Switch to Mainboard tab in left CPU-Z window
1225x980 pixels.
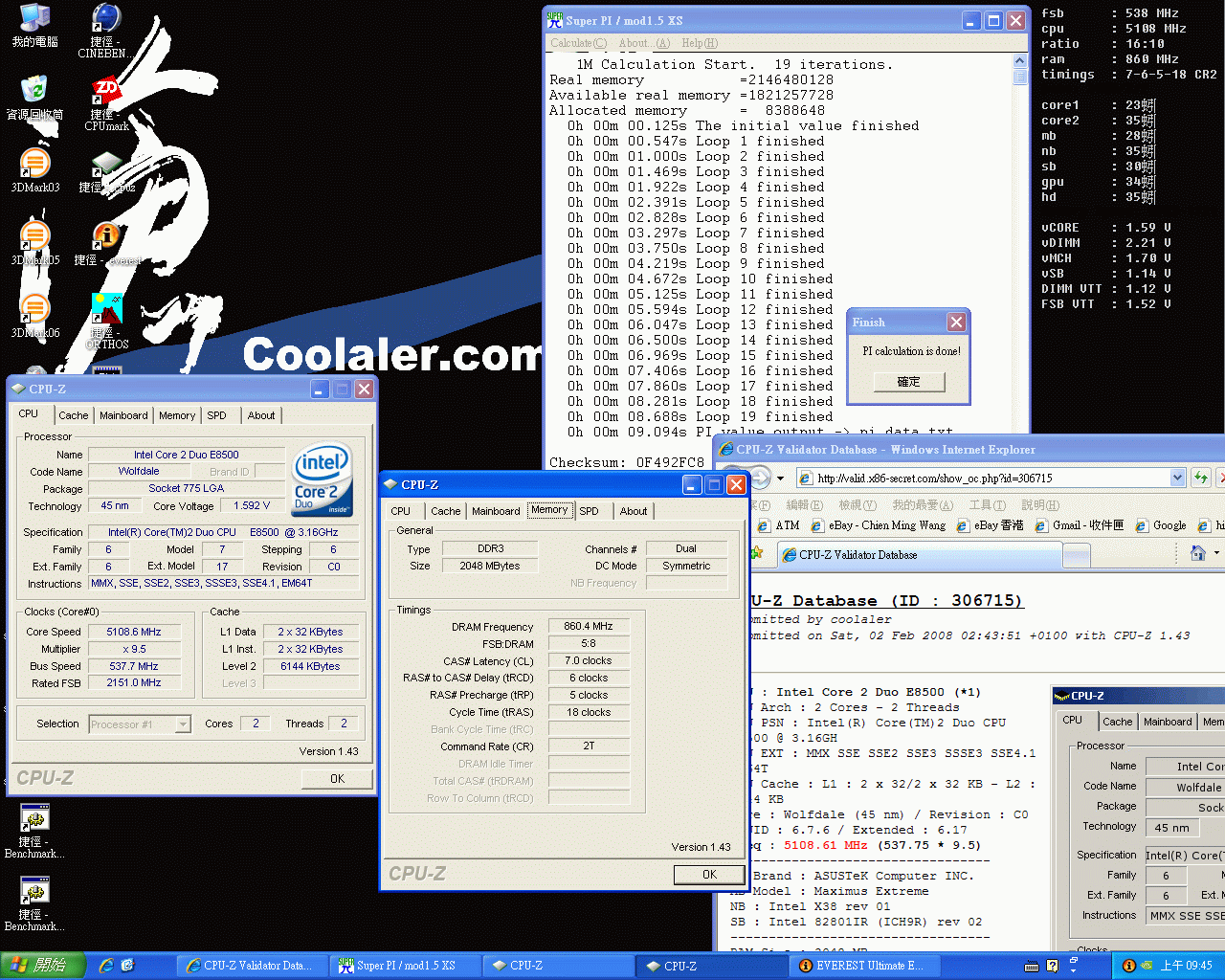[123, 415]
